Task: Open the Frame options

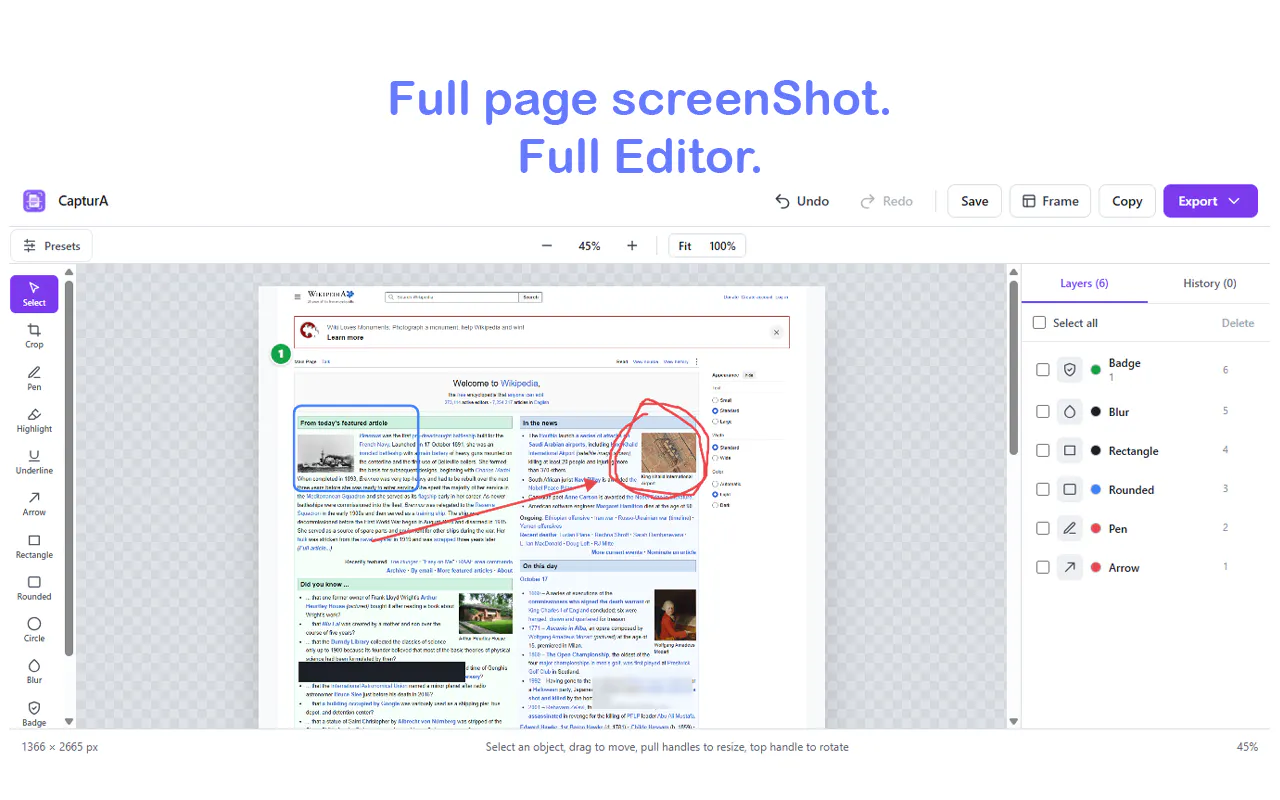Action: click(x=1050, y=201)
